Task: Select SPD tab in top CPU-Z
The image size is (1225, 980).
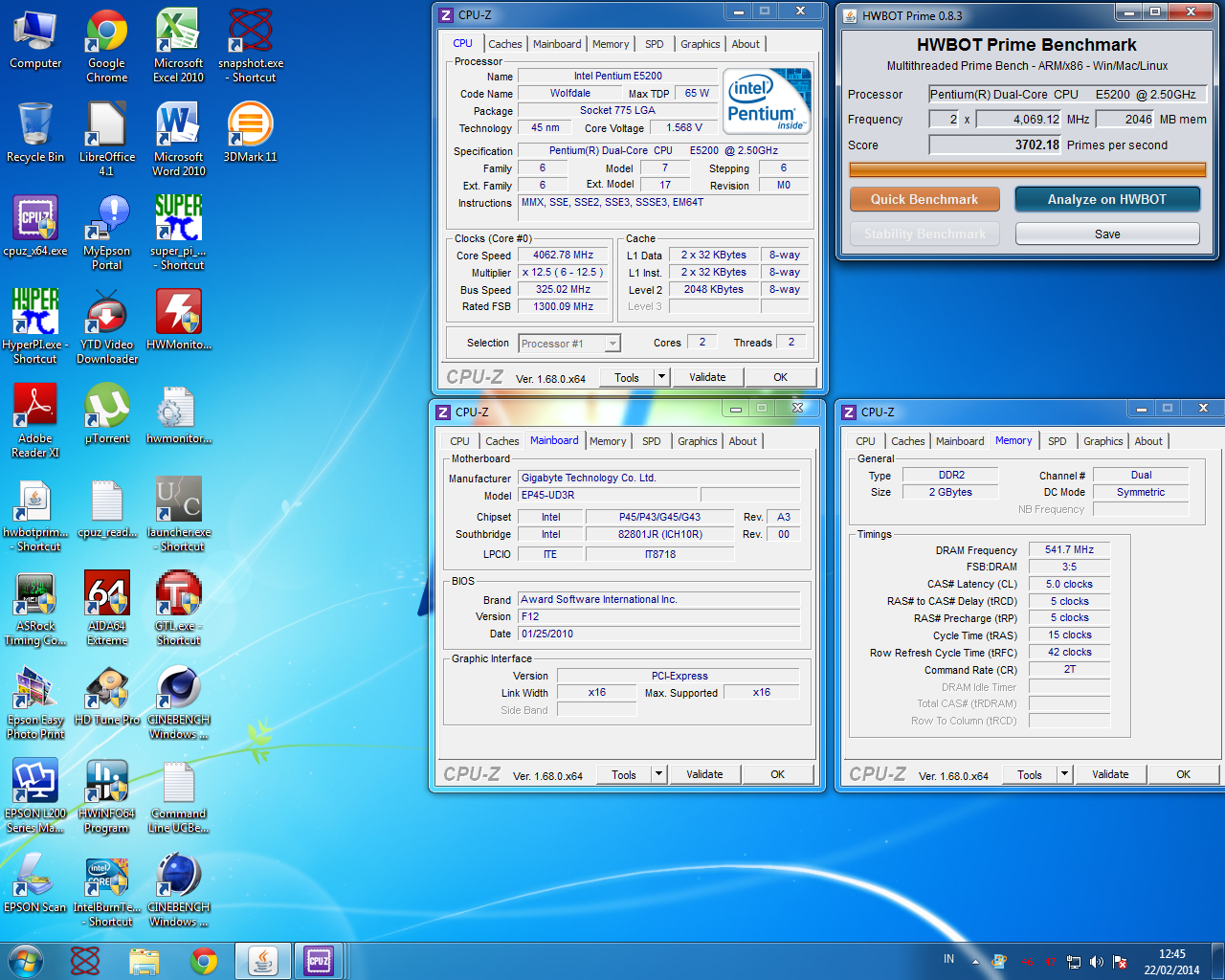Action: pyautogui.click(x=654, y=44)
